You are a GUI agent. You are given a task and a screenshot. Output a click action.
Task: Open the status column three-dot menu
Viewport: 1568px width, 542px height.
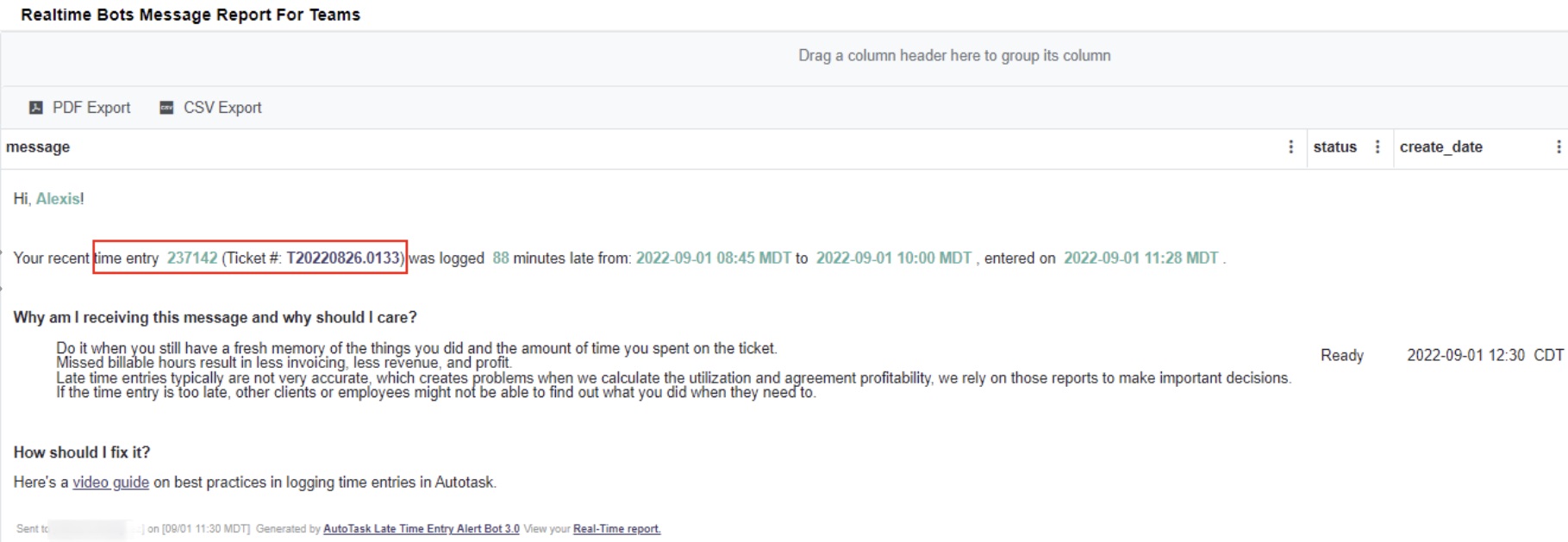coord(1377,147)
